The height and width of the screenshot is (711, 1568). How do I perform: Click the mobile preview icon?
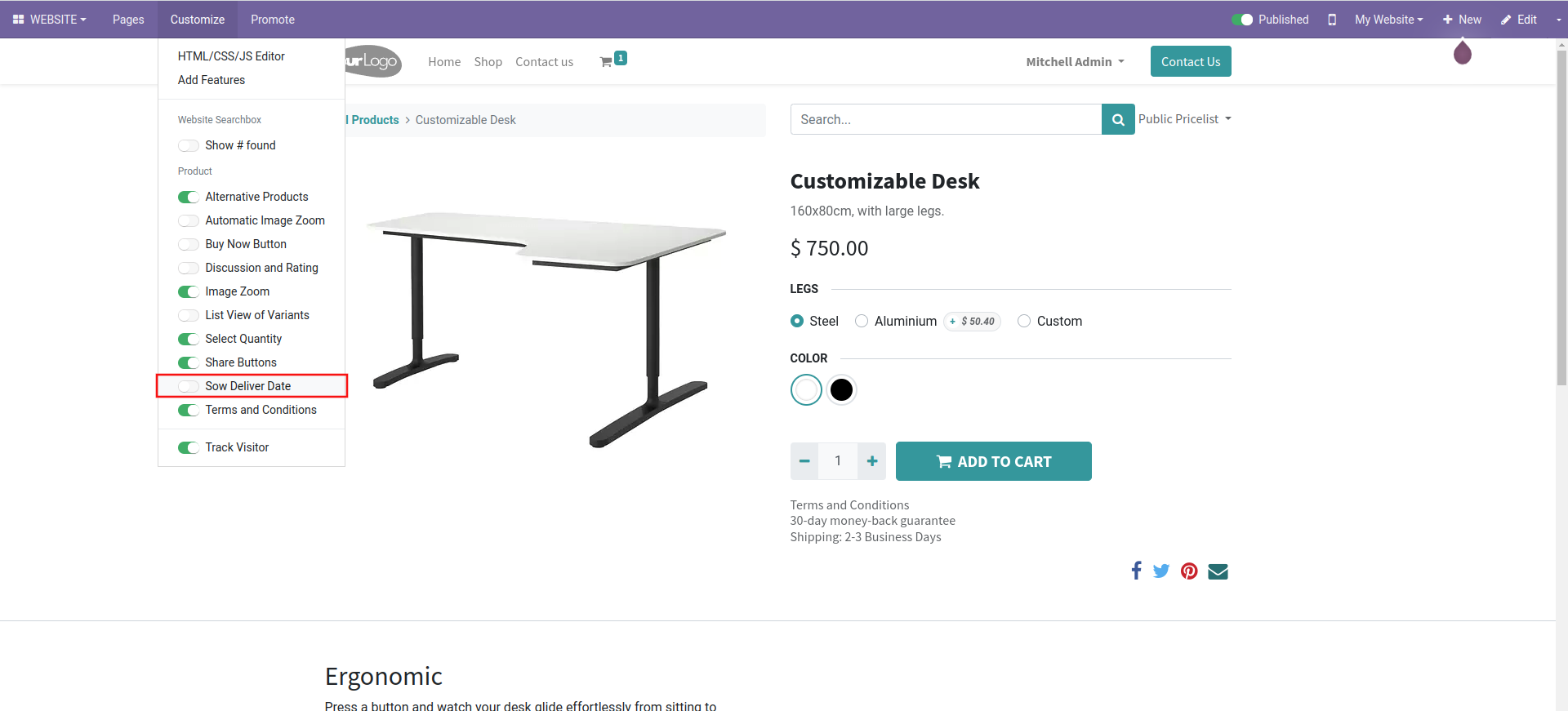pos(1332,20)
